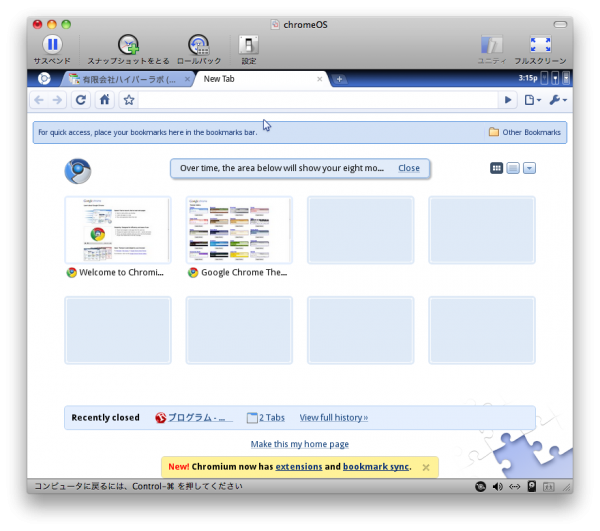Switch the VM to full screen
Screen dimensions: 600x531
[x=540, y=45]
